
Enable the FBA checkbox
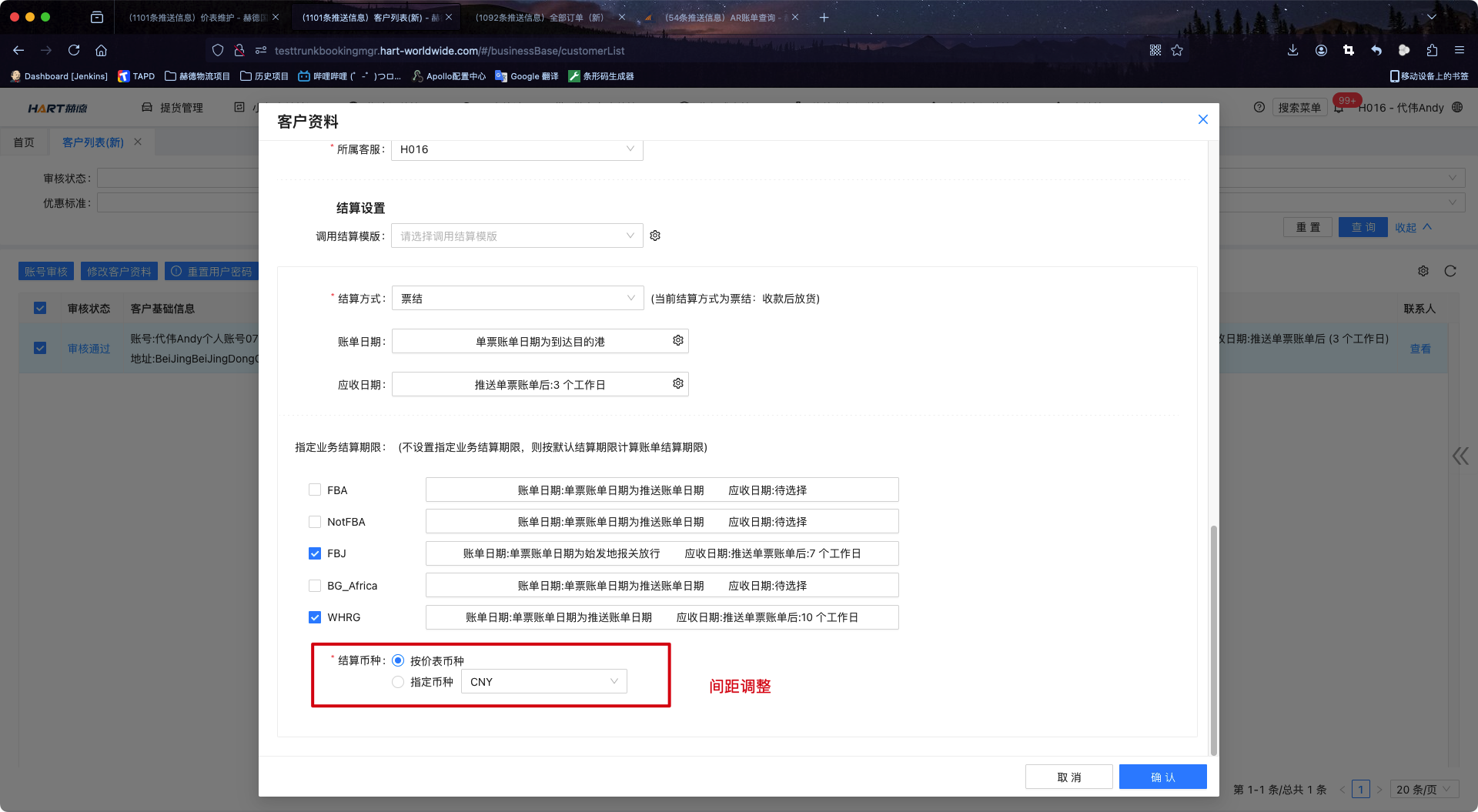tap(315, 490)
